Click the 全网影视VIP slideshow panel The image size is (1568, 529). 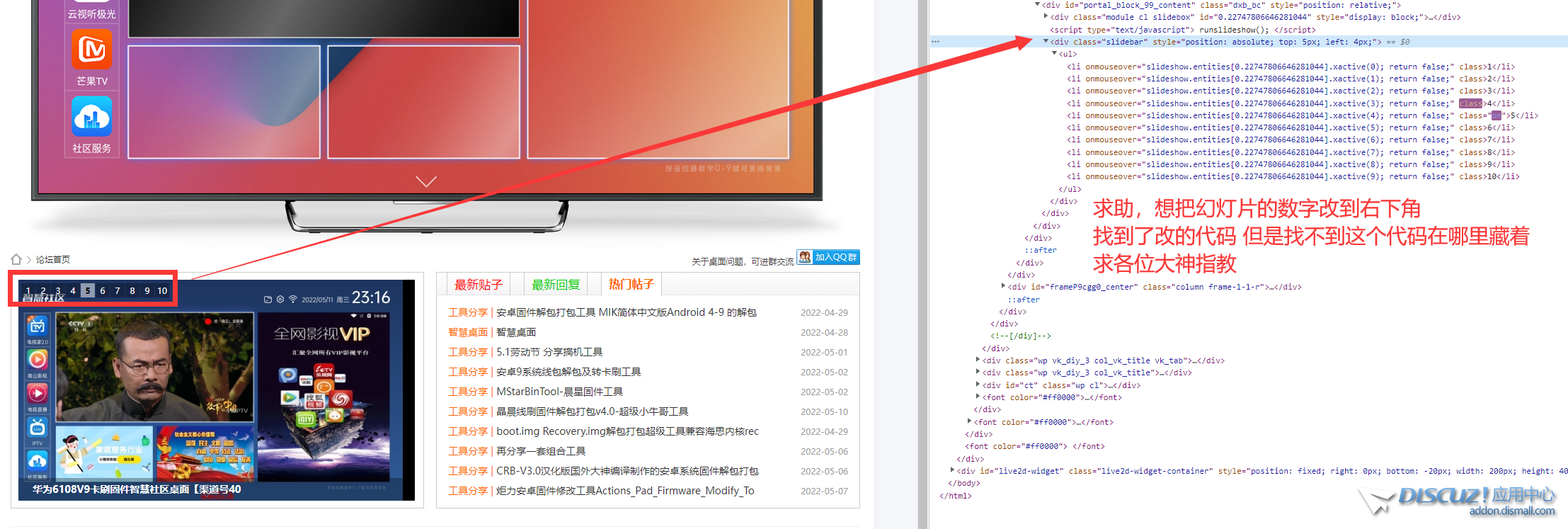coord(323,397)
